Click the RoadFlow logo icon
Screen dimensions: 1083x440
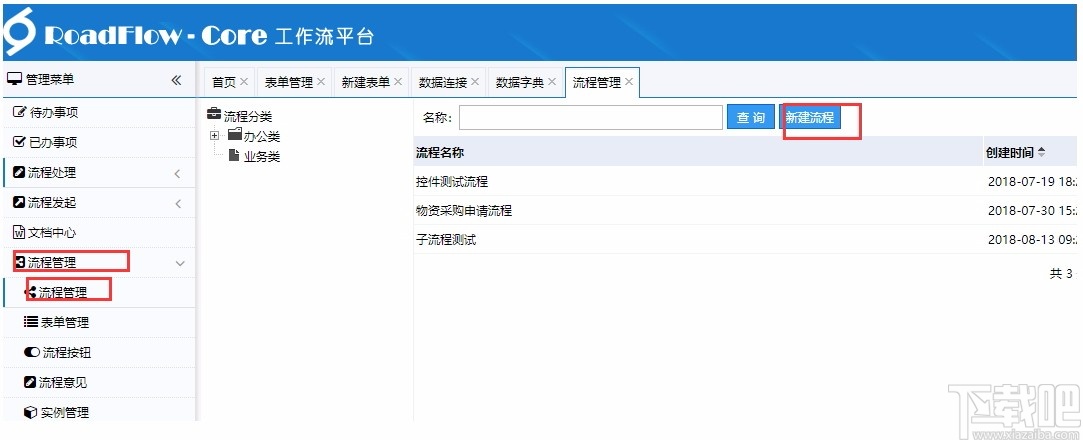coord(18,32)
